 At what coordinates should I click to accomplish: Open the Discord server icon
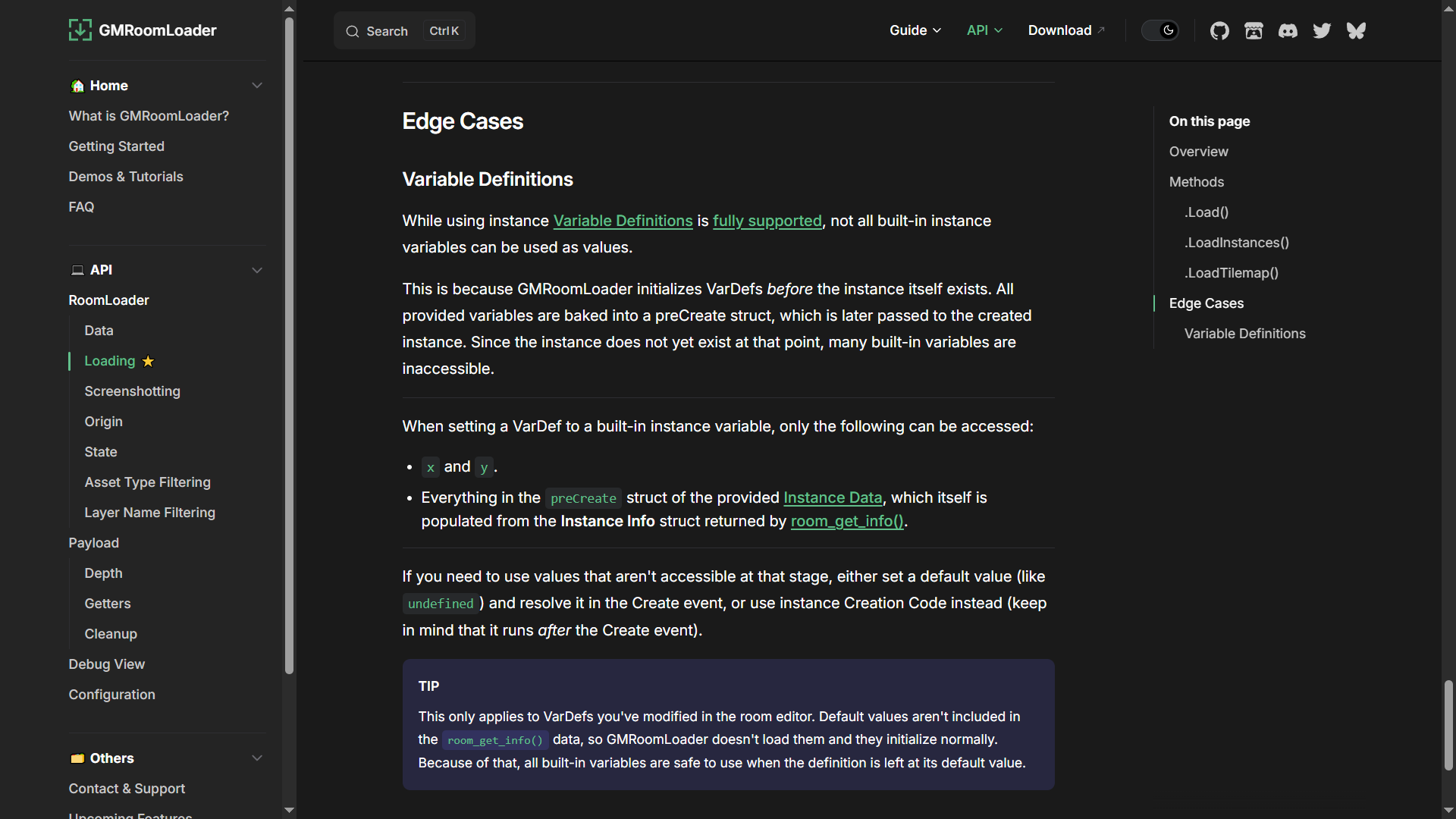pos(1288,30)
